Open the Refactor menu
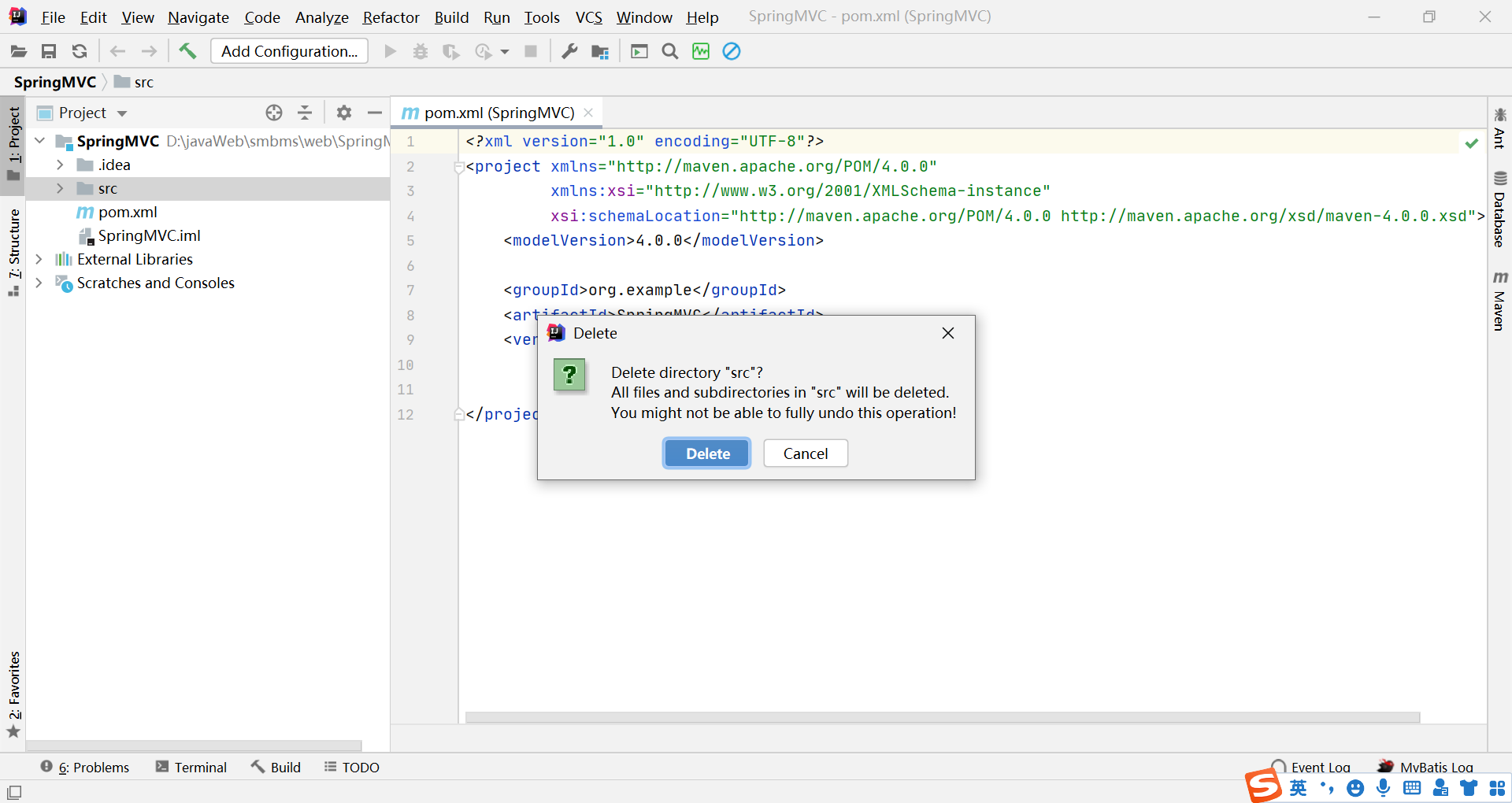 391,17
